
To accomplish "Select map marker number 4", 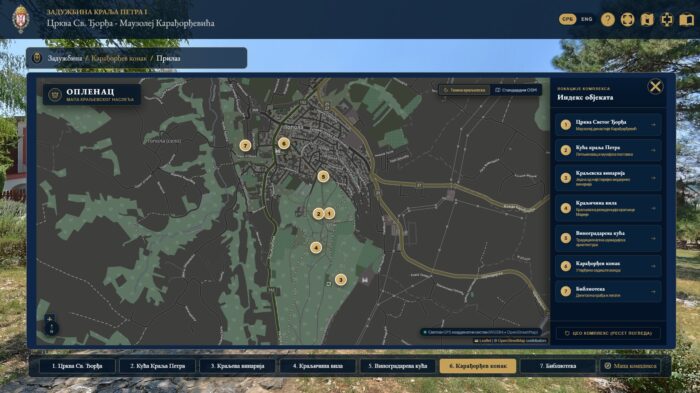I will tap(316, 247).
